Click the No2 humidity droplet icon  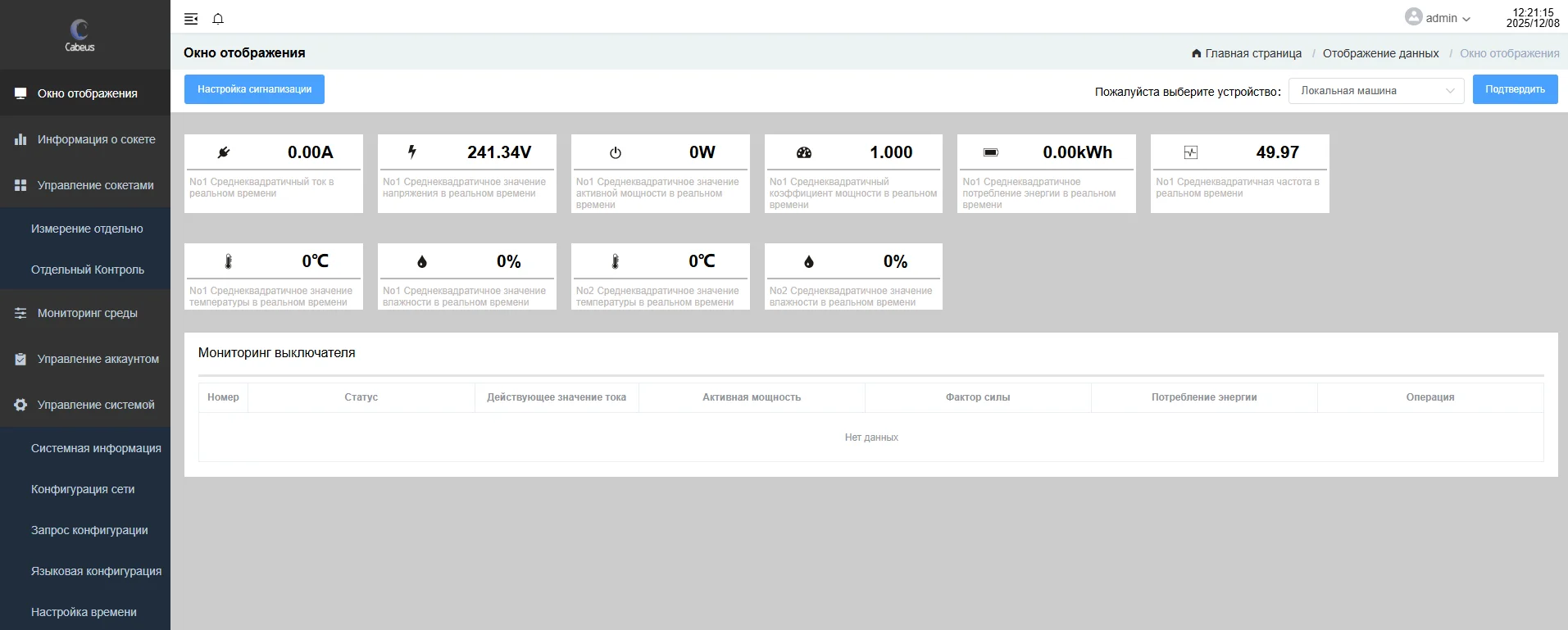809,261
